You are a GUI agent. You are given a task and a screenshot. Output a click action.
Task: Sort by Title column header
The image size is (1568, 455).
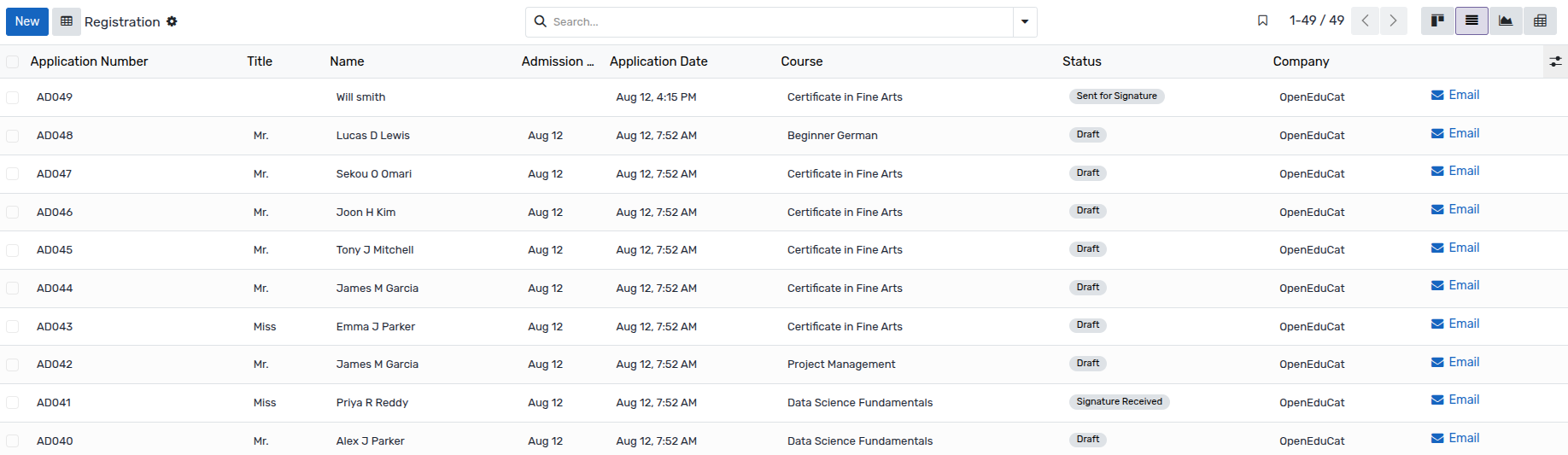point(260,61)
